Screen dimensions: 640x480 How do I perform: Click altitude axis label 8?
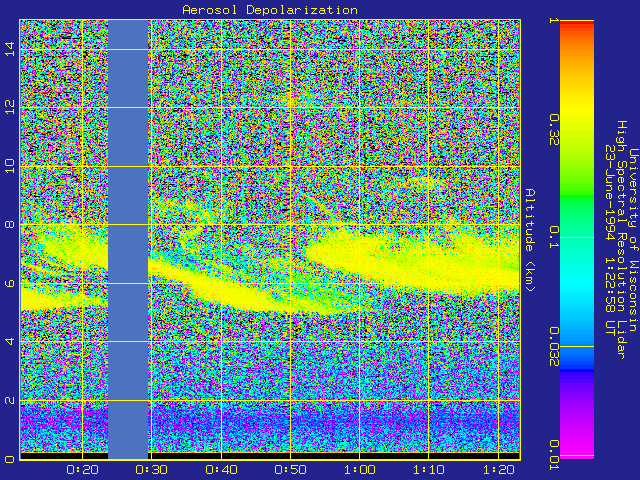[x=10, y=224]
